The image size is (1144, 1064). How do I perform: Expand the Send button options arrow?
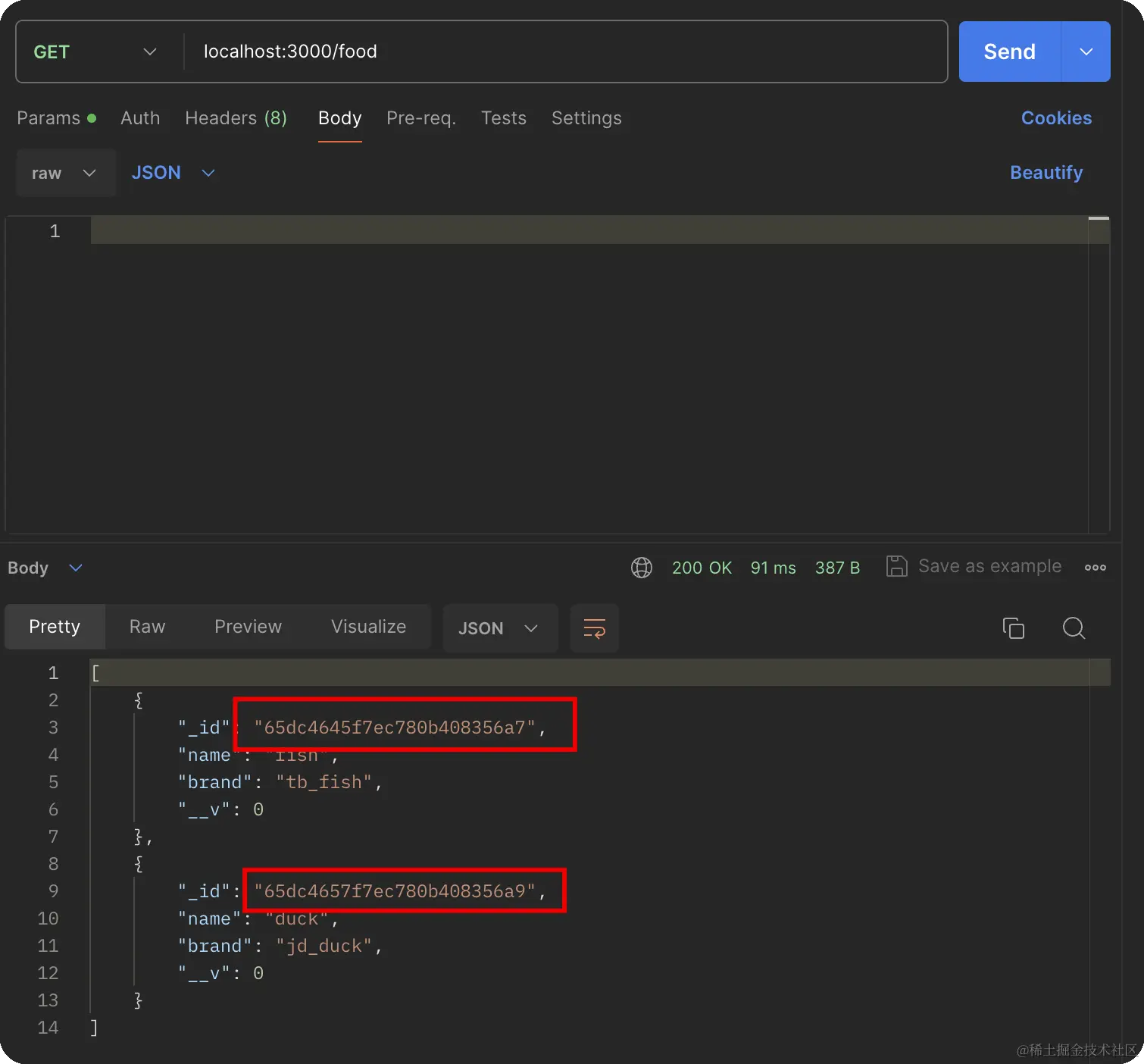tap(1086, 52)
